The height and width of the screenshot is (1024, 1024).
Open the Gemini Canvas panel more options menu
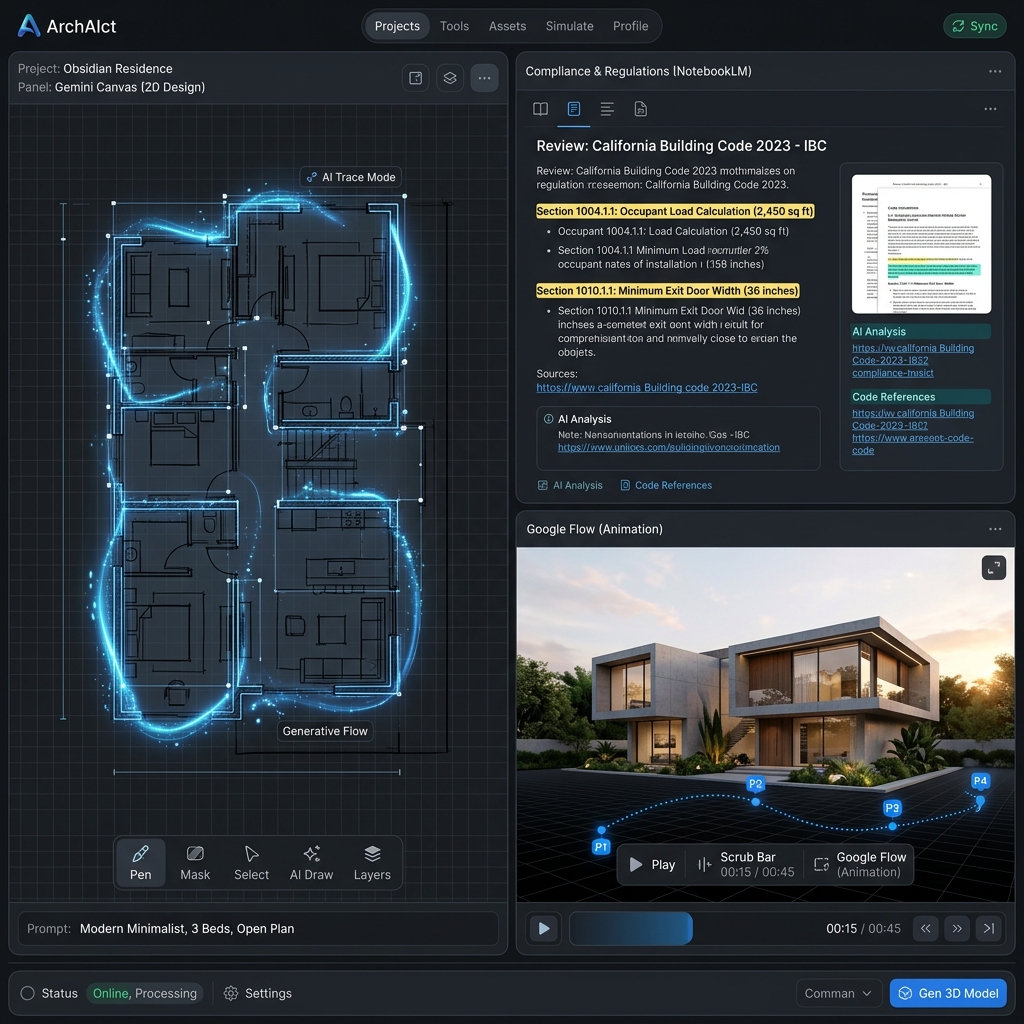click(x=484, y=78)
